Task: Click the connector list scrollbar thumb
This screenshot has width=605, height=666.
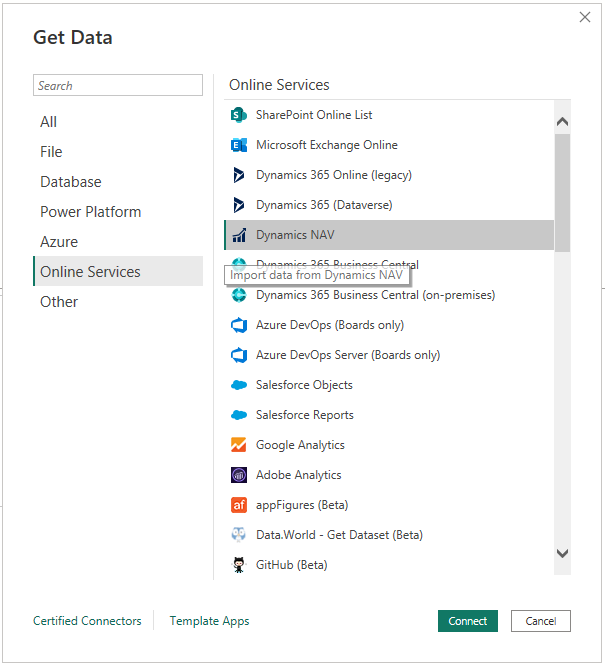Action: pyautogui.click(x=563, y=193)
